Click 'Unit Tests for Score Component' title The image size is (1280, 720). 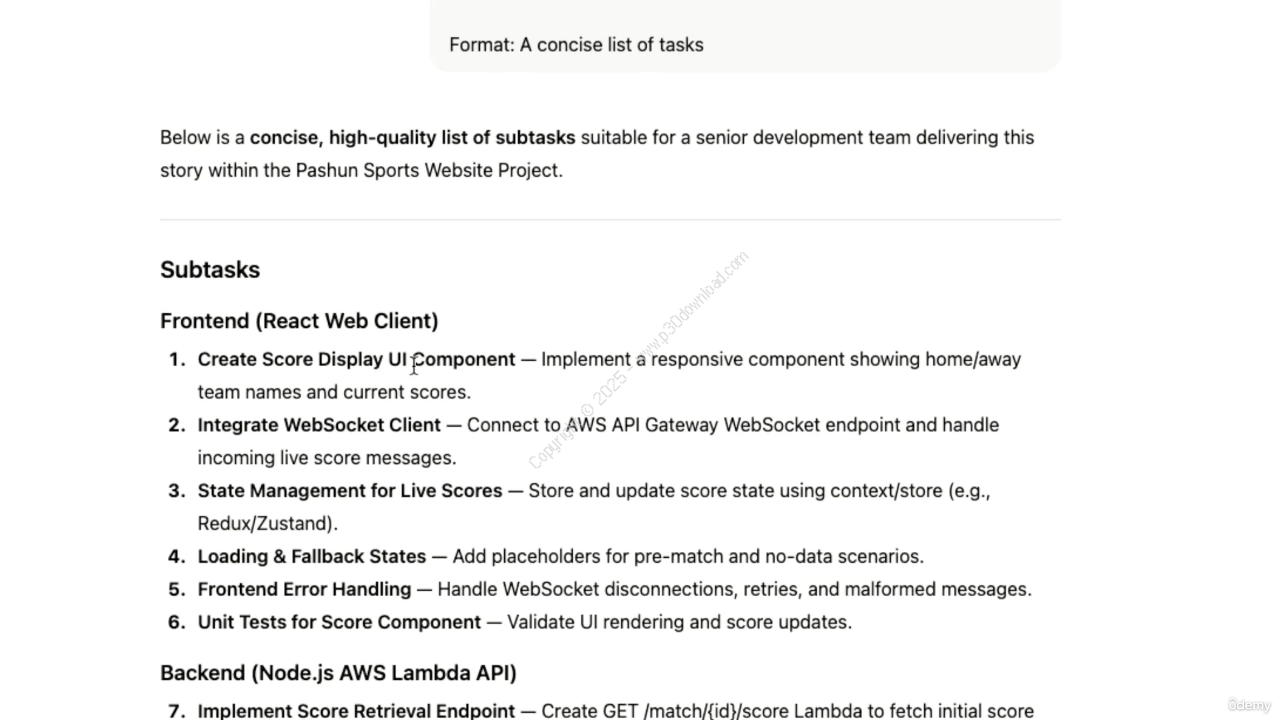339,622
